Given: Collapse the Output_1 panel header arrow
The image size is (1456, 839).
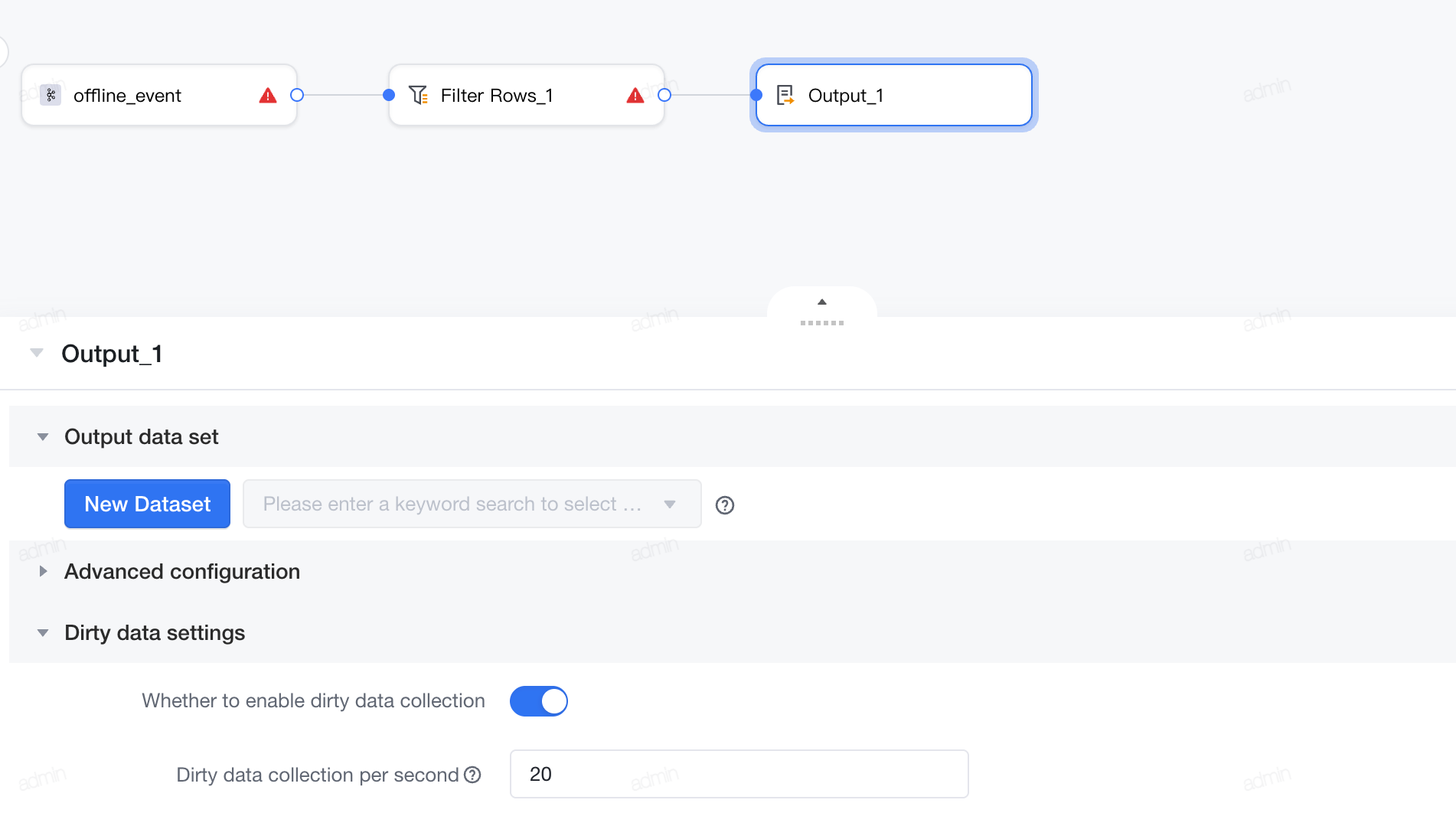Looking at the screenshot, I should coord(37,353).
